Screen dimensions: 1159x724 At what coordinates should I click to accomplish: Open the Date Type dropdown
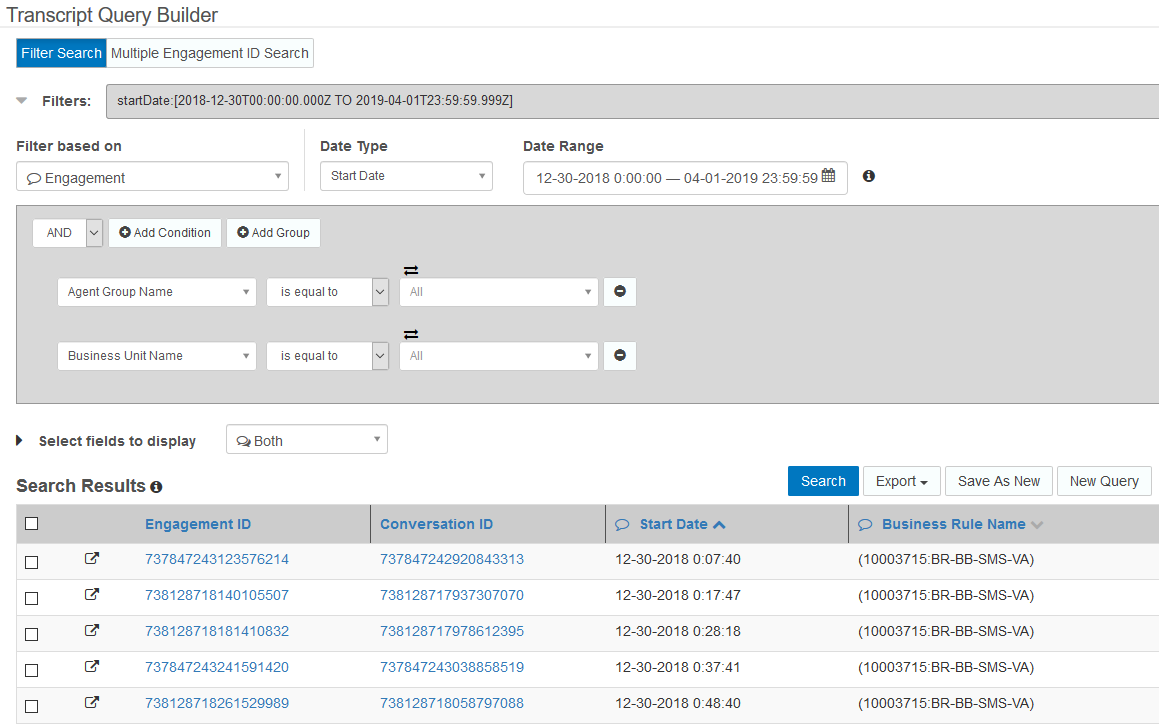[406, 176]
